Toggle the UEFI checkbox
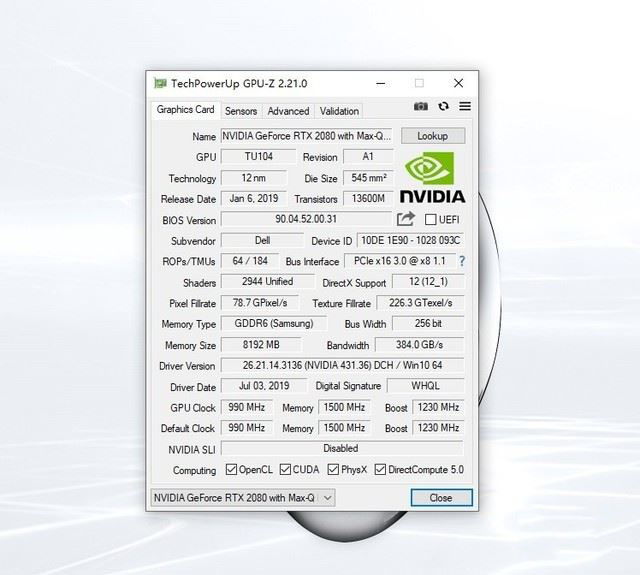The image size is (640, 575). [430, 220]
